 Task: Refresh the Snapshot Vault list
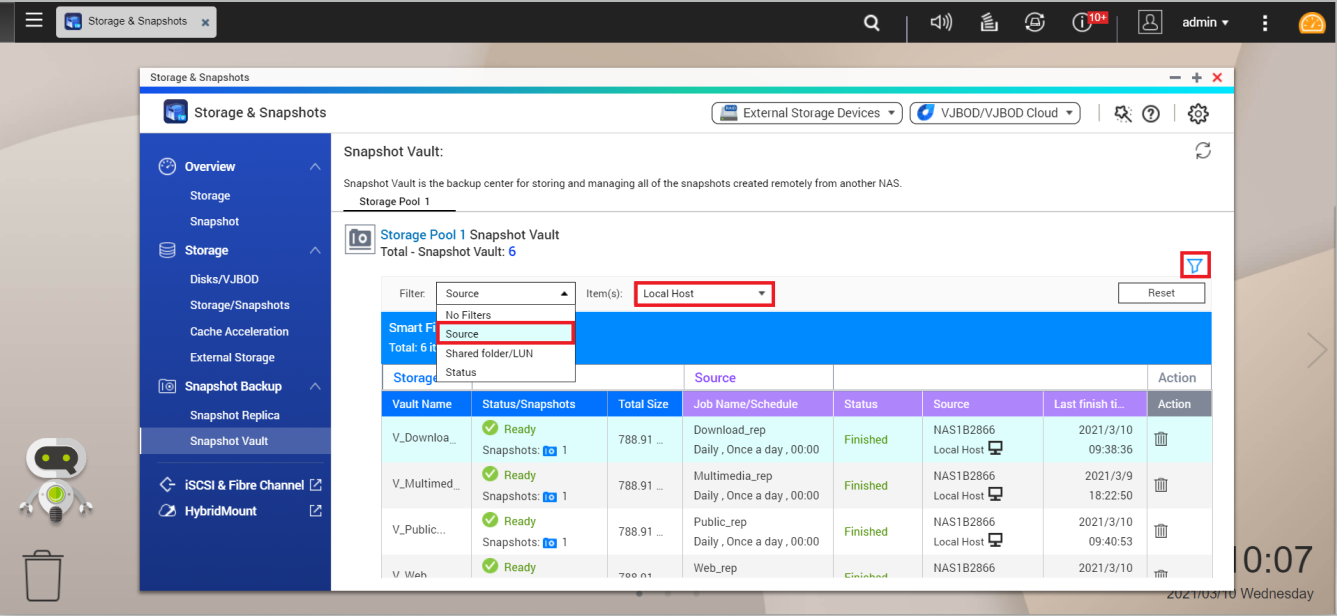point(1203,151)
